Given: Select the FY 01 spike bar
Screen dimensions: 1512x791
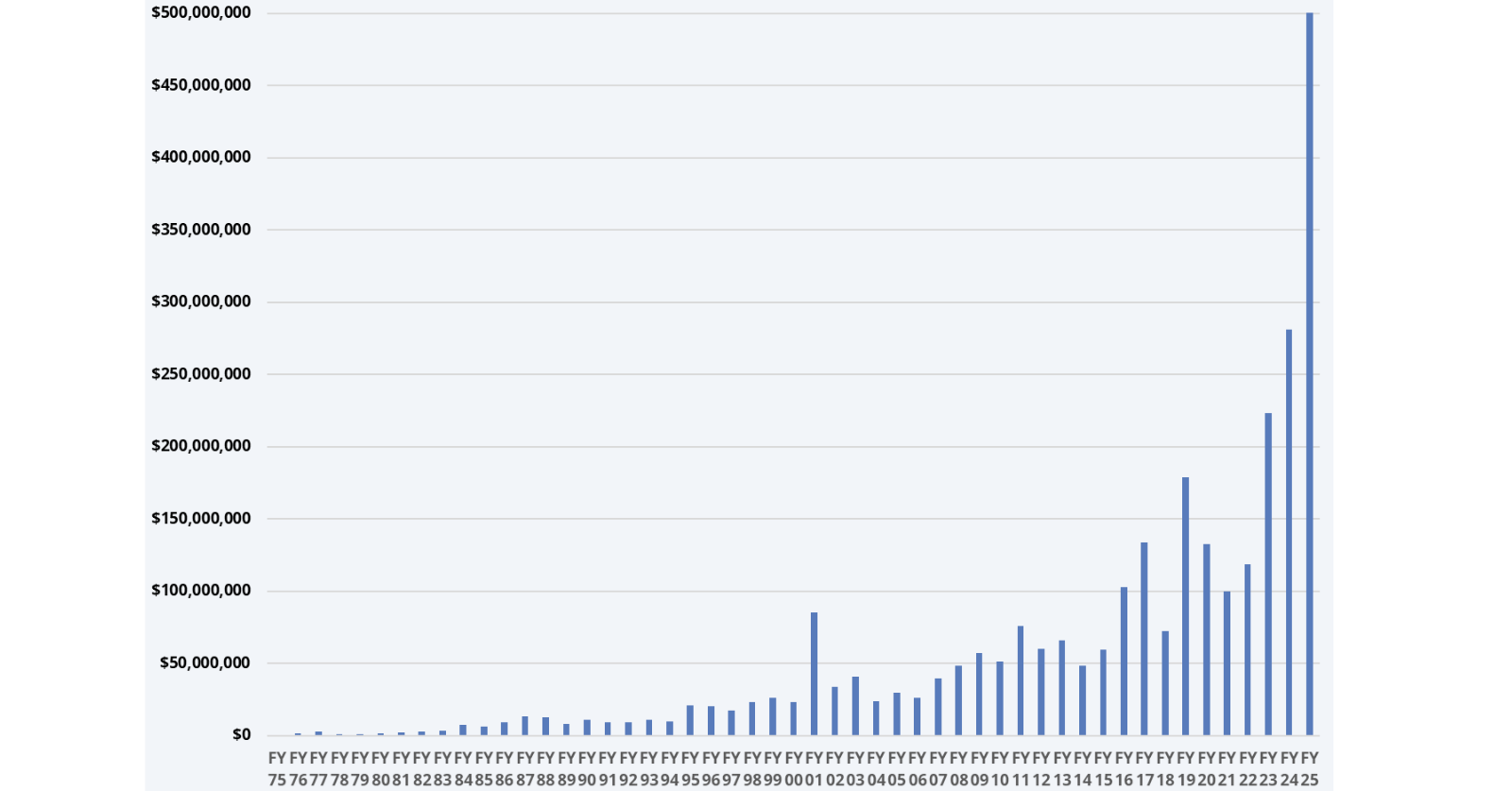Looking at the screenshot, I should [x=814, y=674].
